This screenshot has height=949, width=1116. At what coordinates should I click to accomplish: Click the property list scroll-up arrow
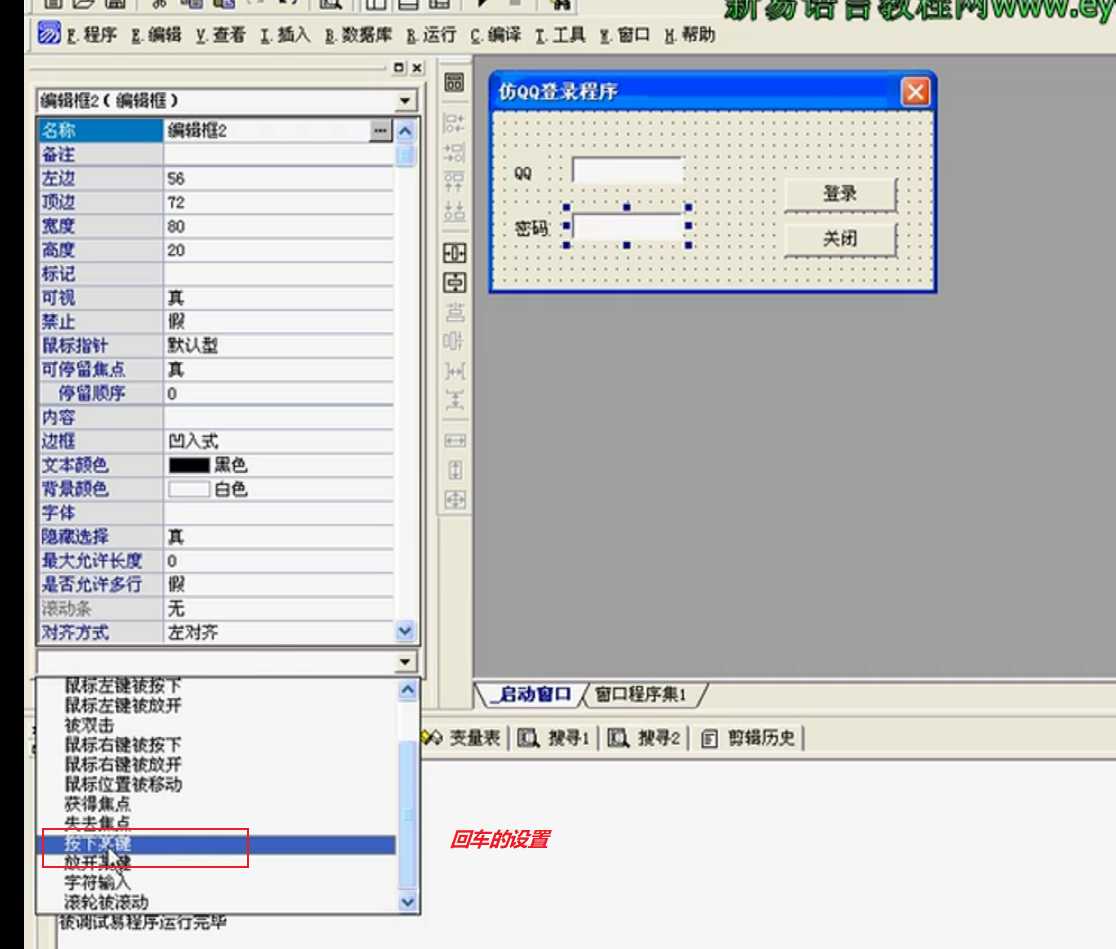tap(405, 131)
